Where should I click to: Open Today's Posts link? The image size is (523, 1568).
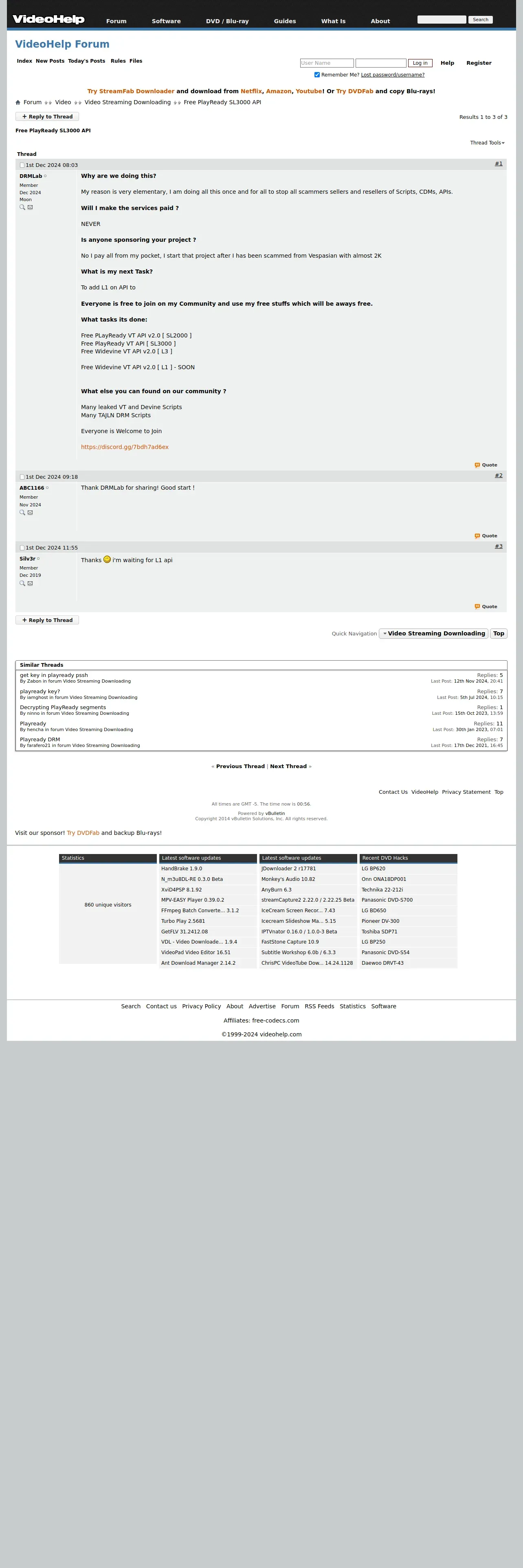tap(86, 61)
